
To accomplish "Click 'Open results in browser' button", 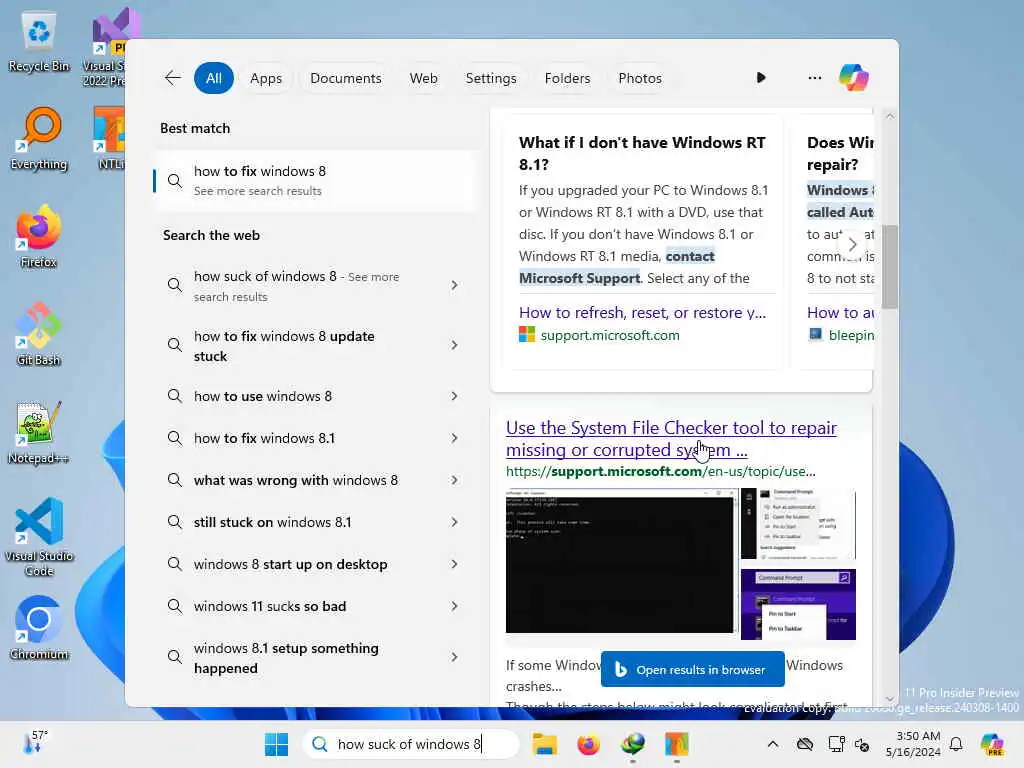I will pos(692,669).
